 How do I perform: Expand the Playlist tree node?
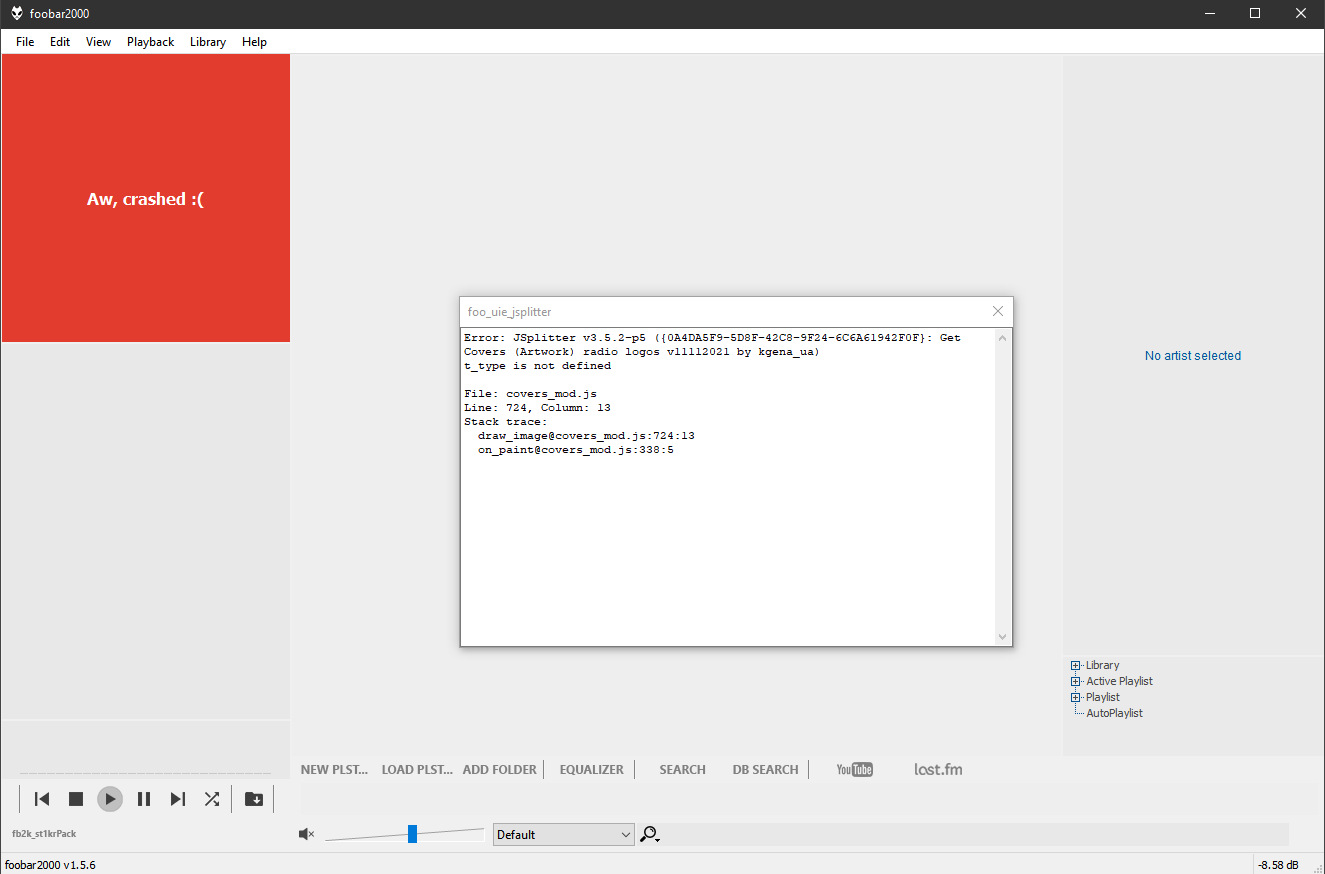1076,698
